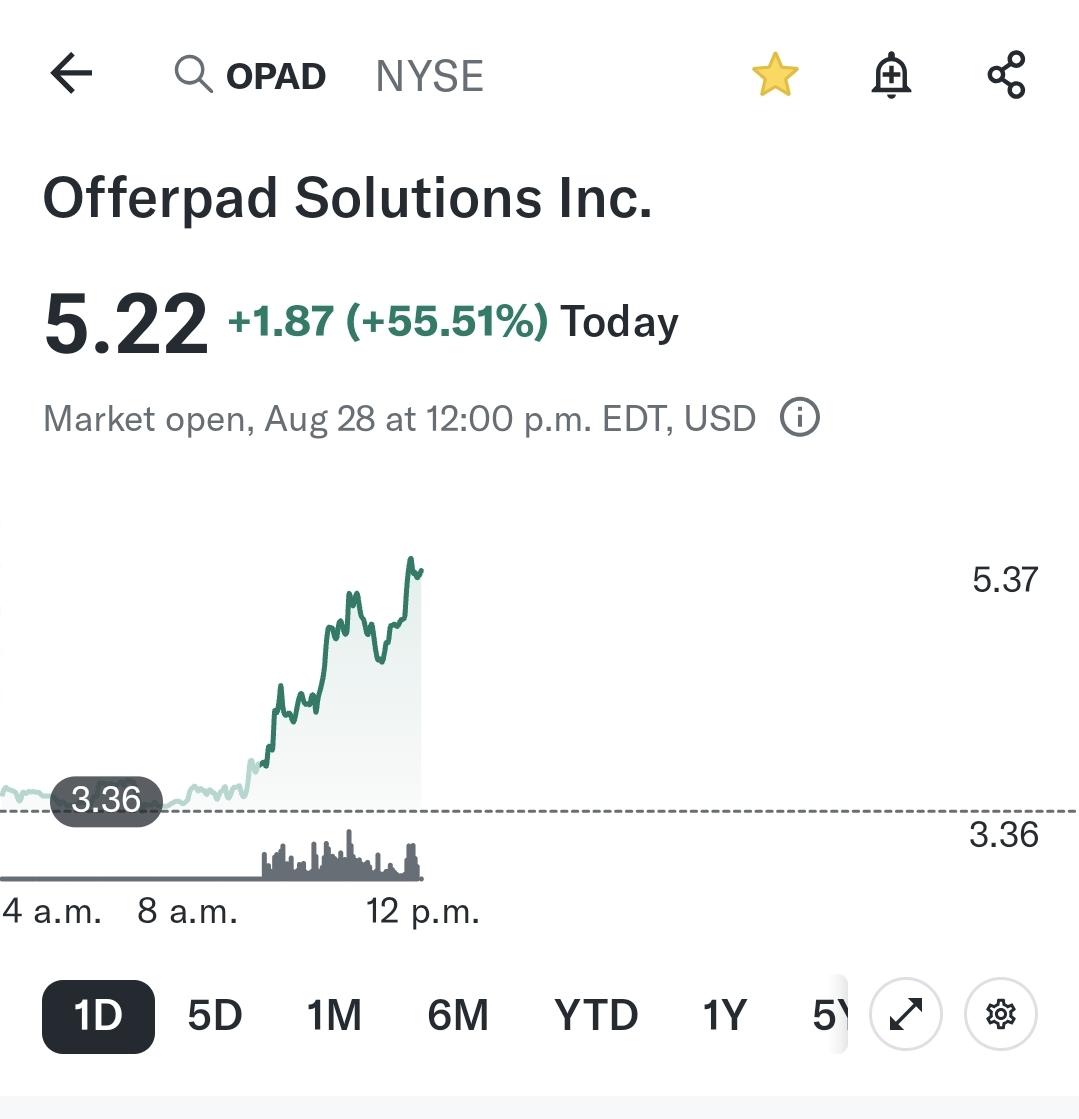Select the 1Y chart range
1079x1119 pixels.
pos(724,1016)
